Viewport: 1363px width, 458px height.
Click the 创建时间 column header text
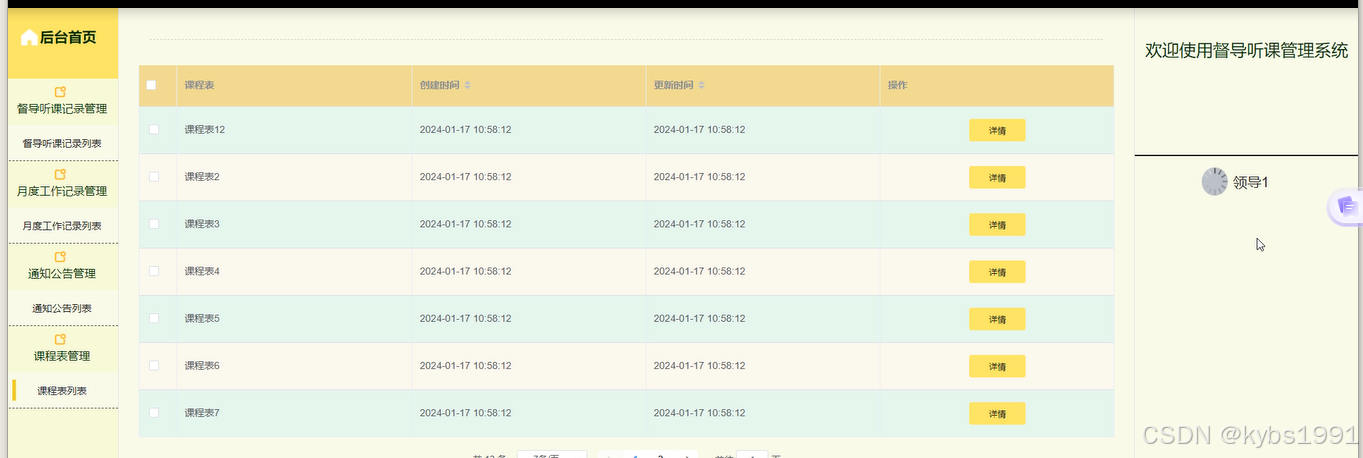(x=440, y=86)
